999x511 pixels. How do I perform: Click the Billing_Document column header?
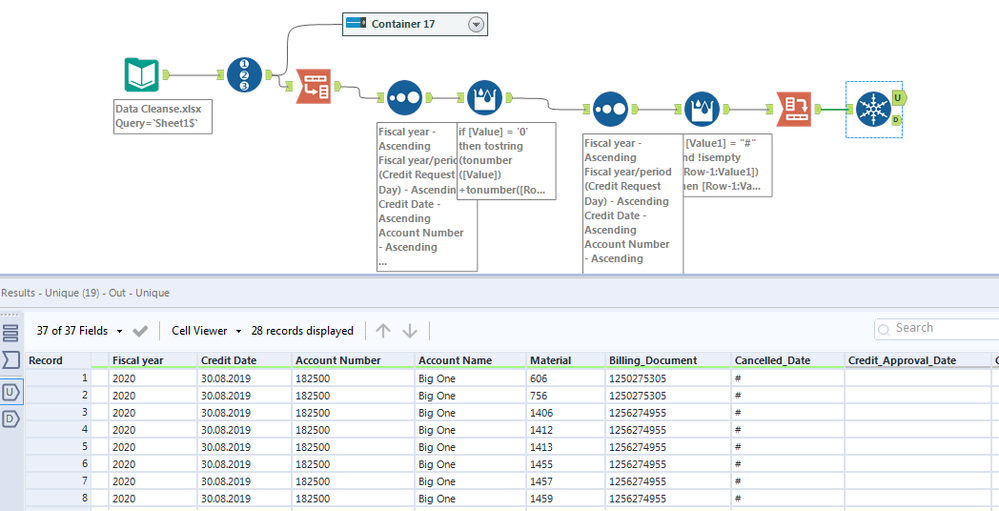[668, 361]
